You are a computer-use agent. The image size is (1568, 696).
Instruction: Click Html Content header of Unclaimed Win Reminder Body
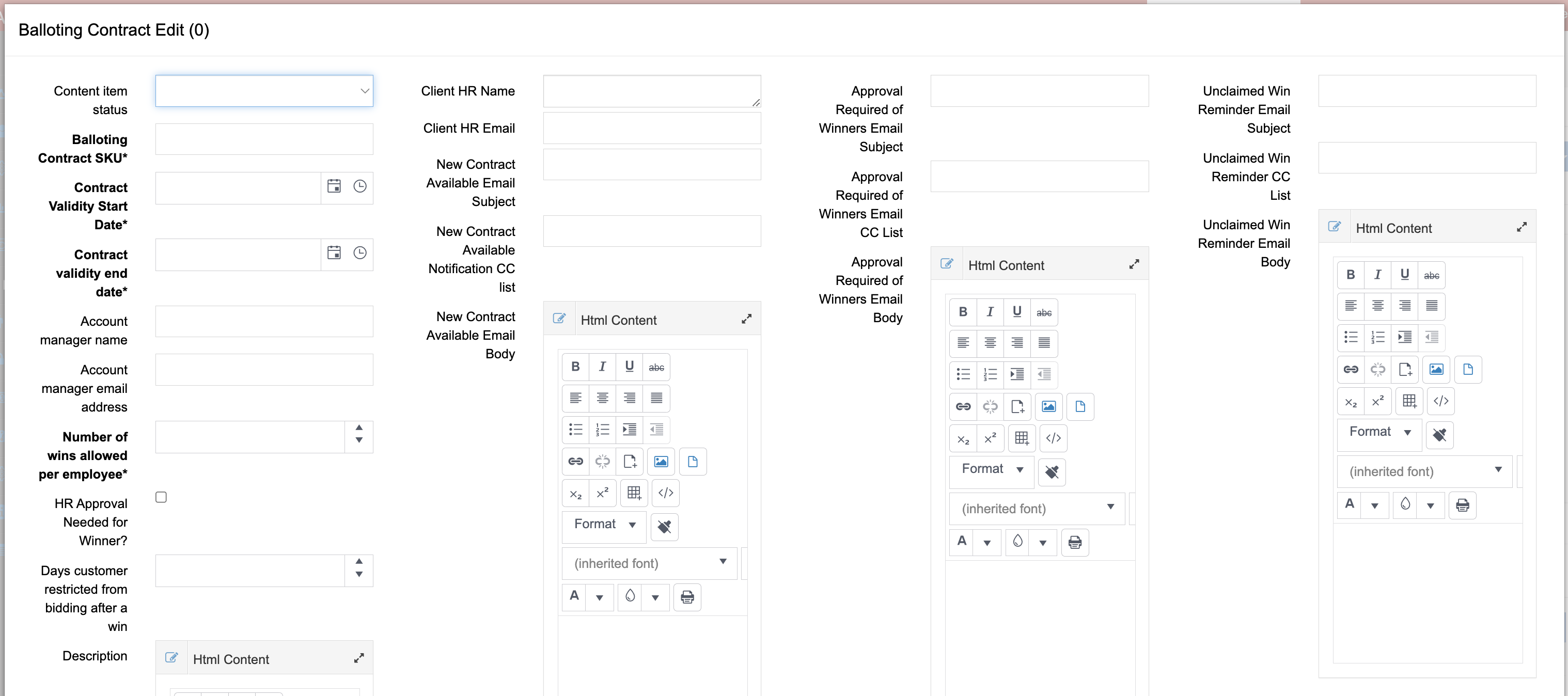pyautogui.click(x=1393, y=228)
